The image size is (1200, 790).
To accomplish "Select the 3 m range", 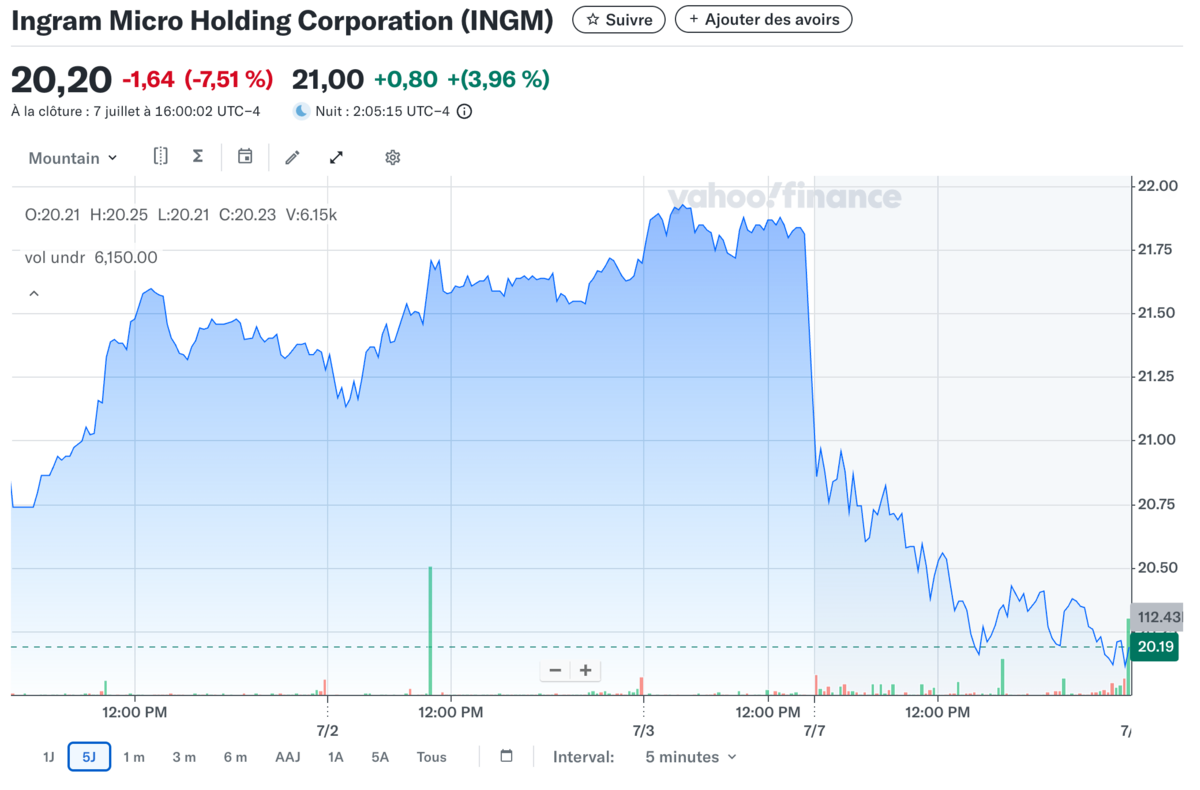I will (x=184, y=757).
